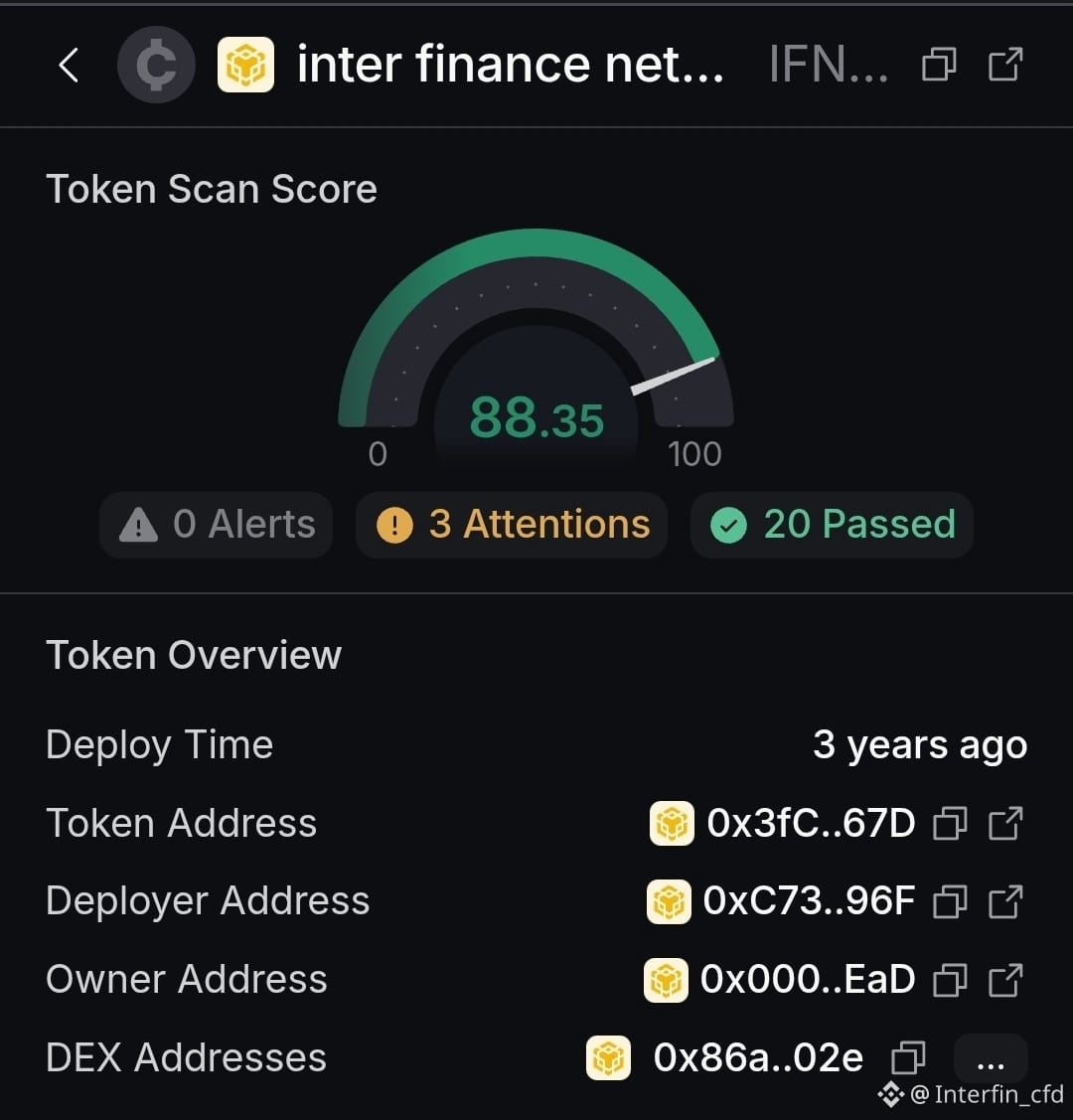
Task: Open the Token Address in an explorer
Action: (1005, 823)
